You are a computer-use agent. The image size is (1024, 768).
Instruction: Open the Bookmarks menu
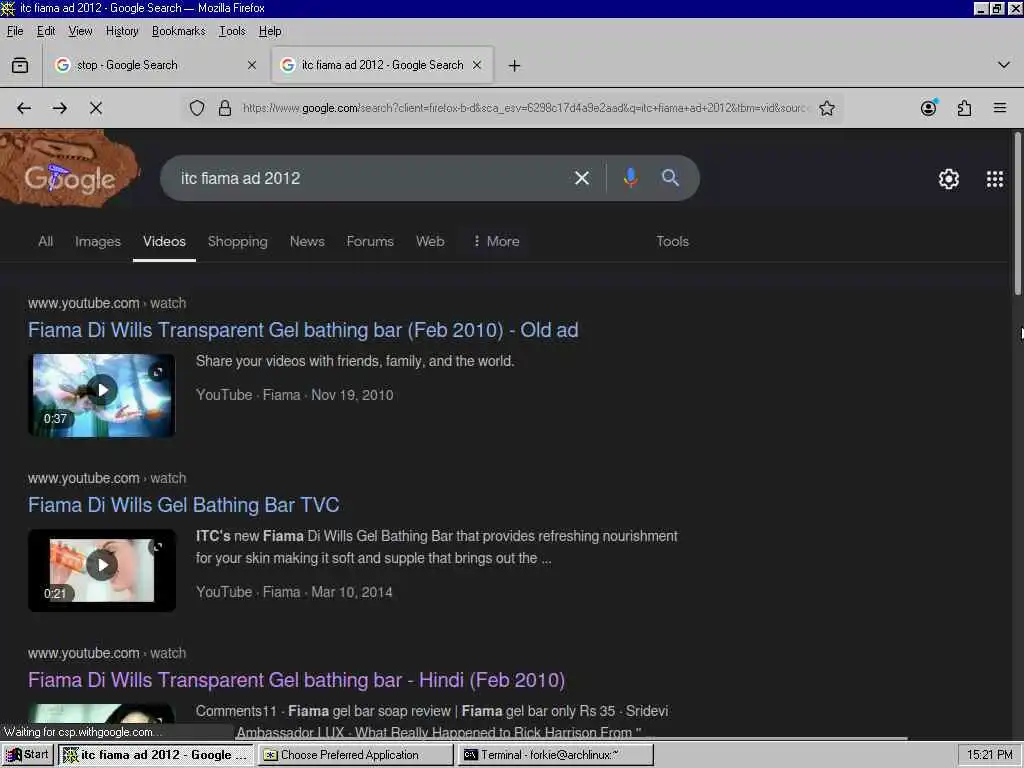click(178, 31)
